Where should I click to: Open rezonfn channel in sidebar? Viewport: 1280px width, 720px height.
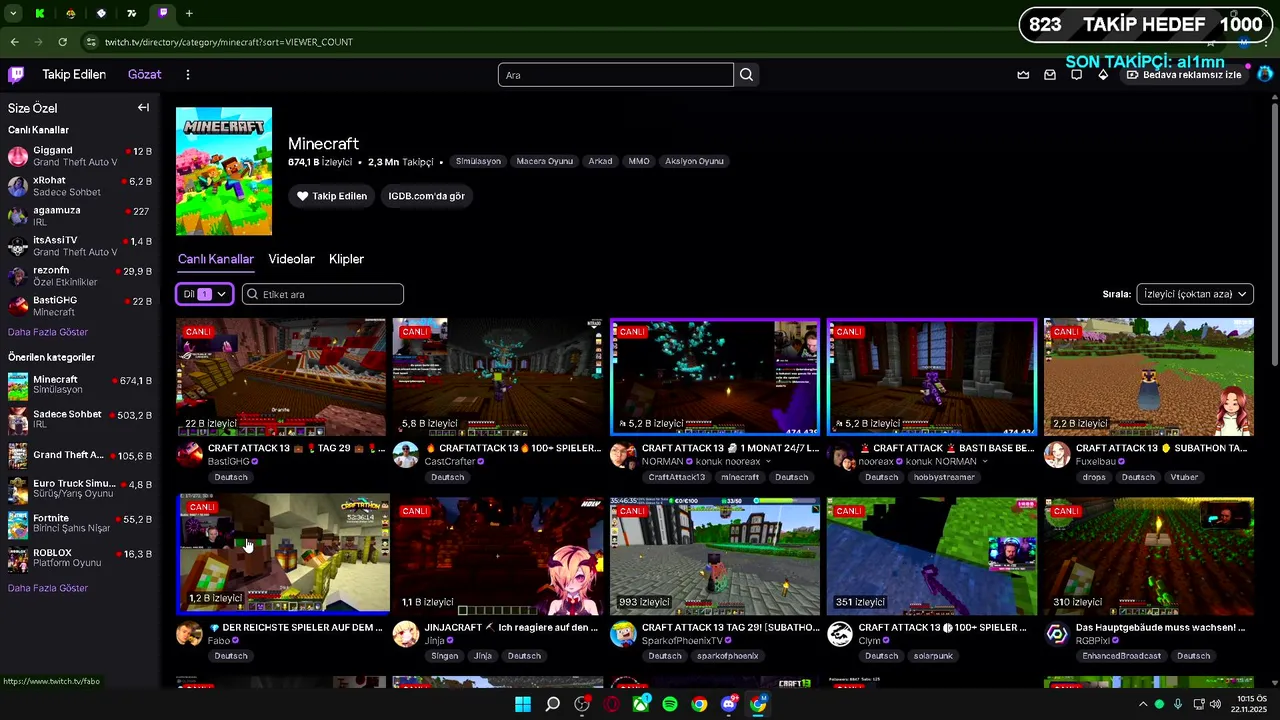point(80,276)
